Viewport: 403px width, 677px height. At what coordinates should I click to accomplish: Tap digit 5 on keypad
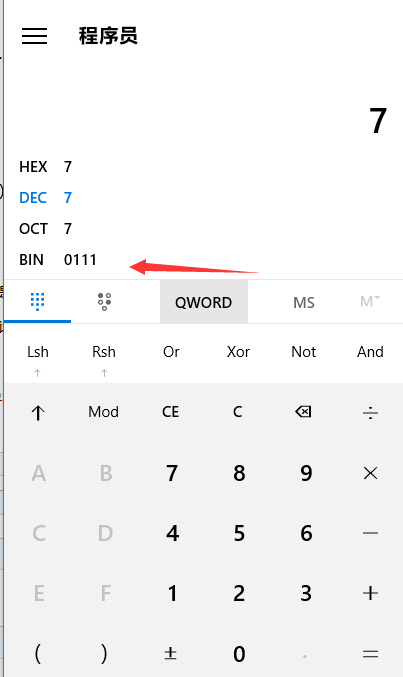pos(239,533)
